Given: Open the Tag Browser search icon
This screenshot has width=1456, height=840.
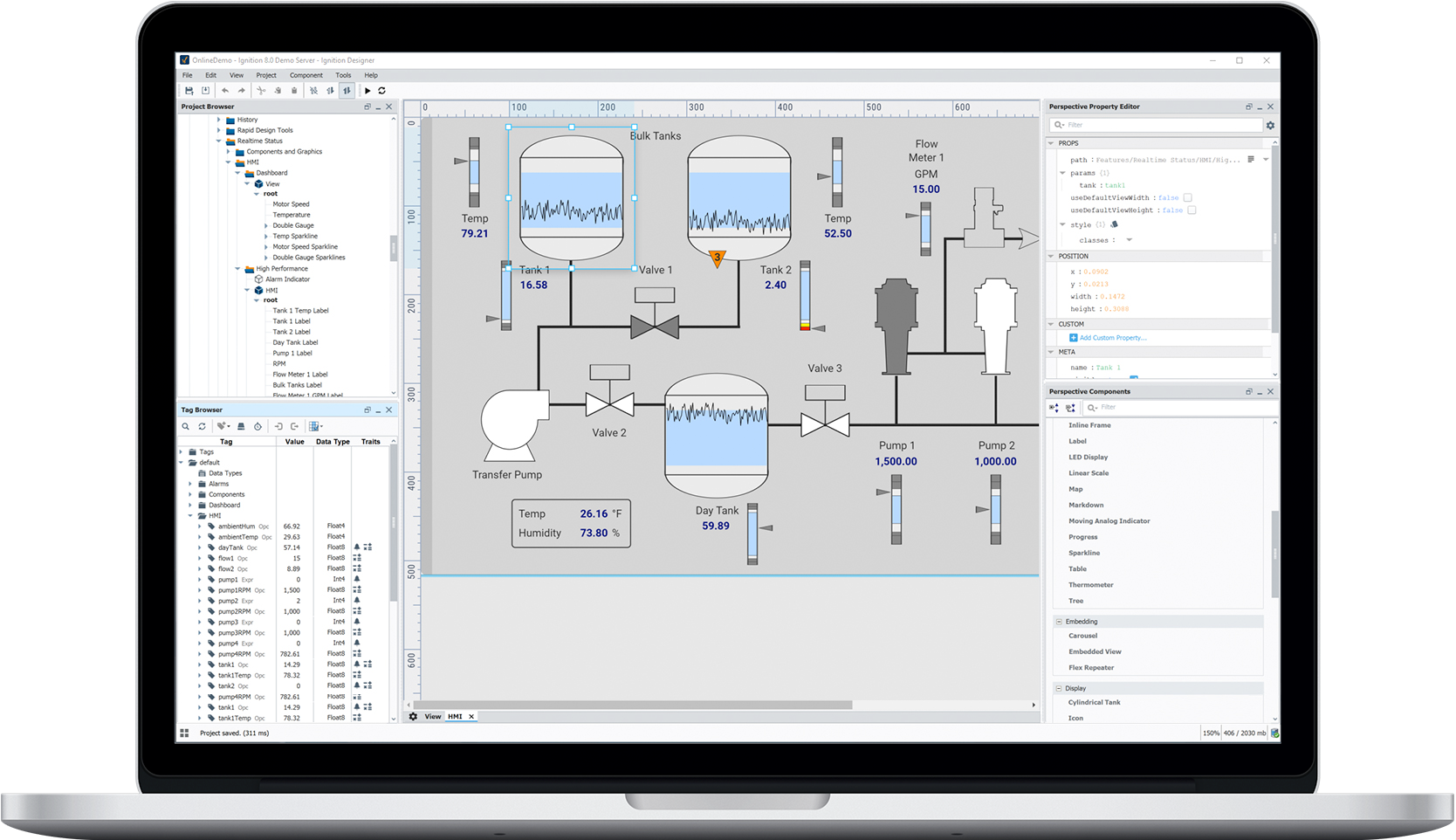Looking at the screenshot, I should (x=186, y=427).
